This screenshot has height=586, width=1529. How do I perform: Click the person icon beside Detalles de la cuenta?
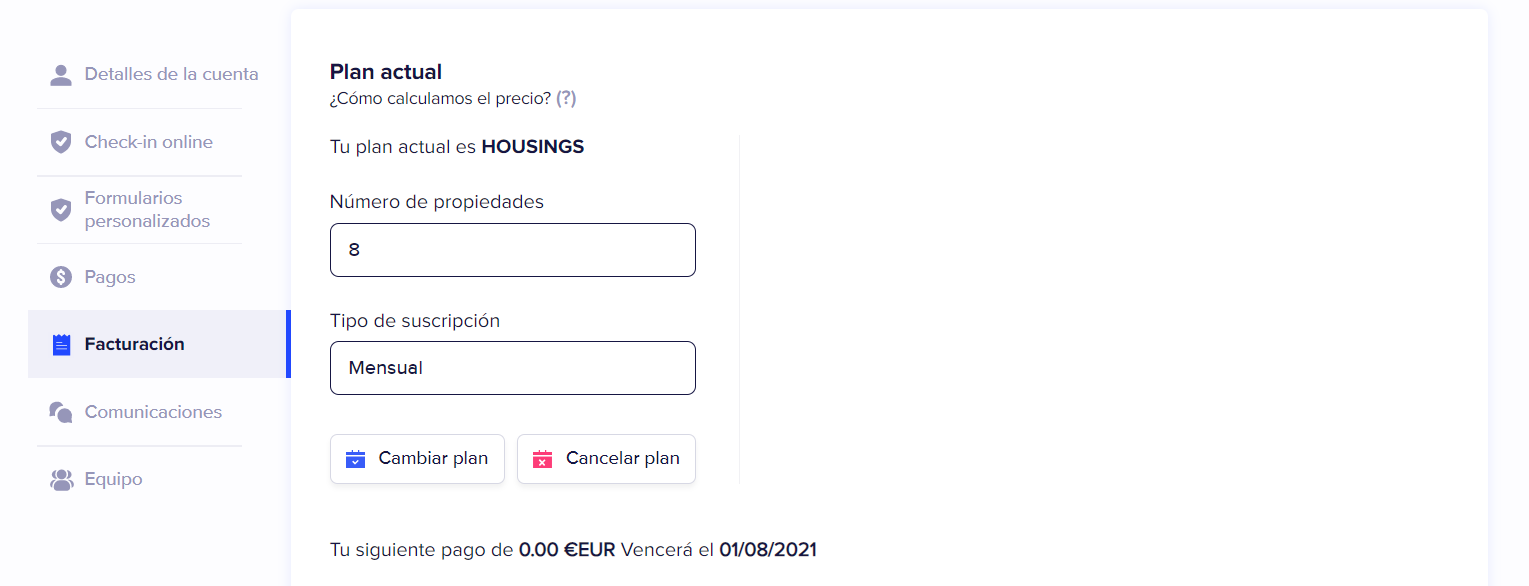[61, 75]
